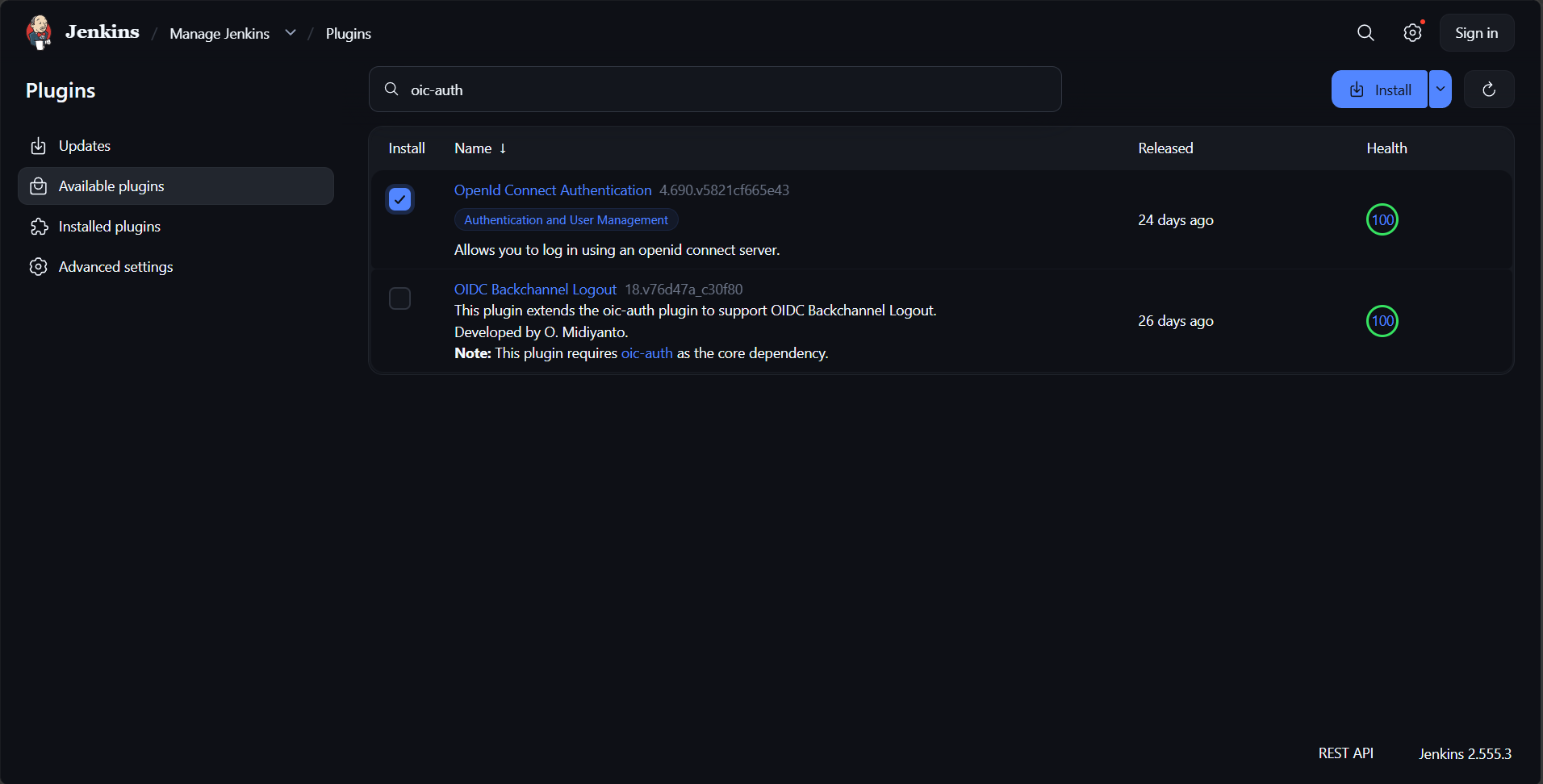Click the '26 days ago' release date
1543x784 pixels.
[1176, 321]
